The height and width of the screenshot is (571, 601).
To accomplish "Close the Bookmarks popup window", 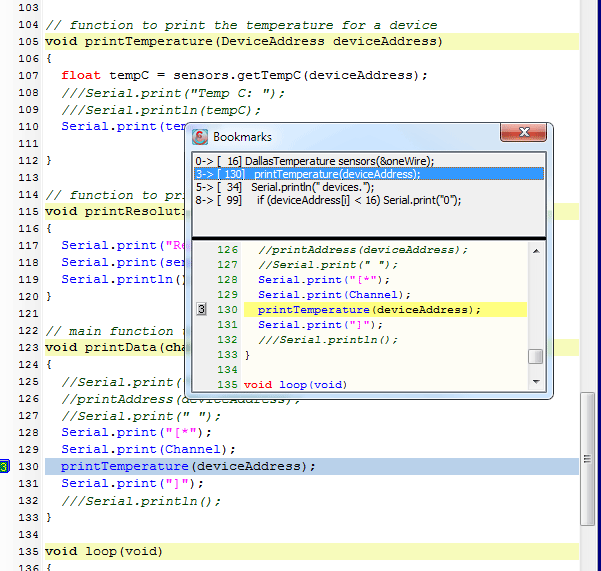I will 523,132.
